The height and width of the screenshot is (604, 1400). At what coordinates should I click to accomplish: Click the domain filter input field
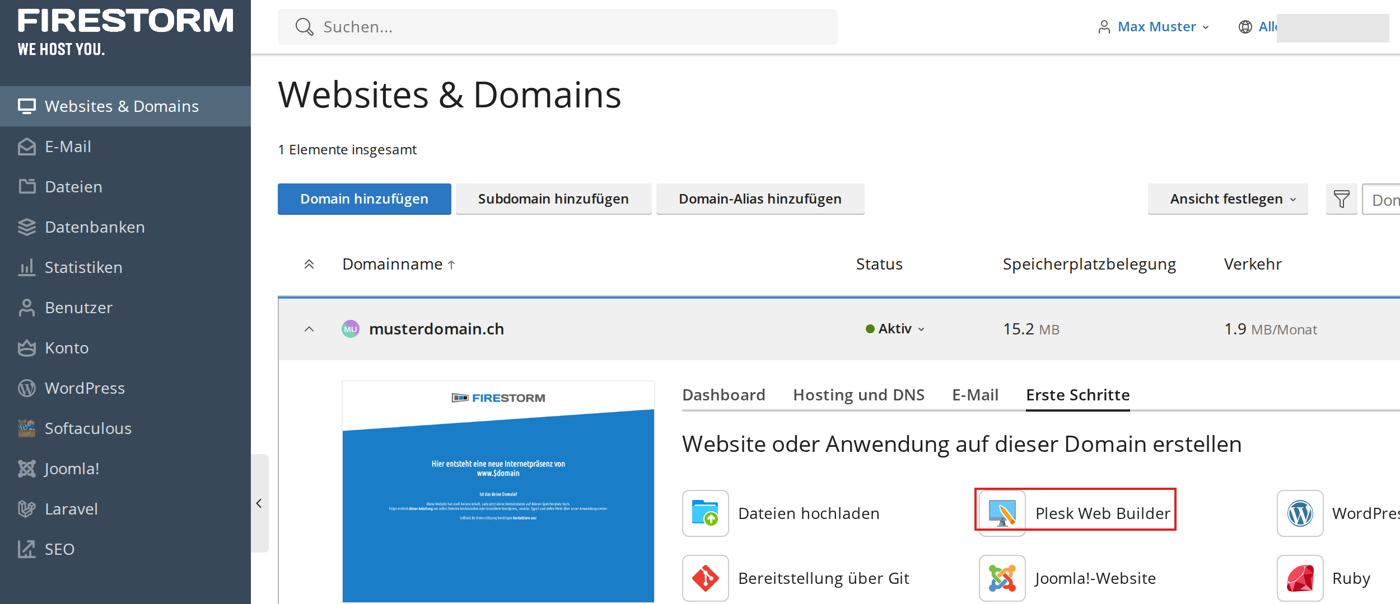click(1381, 200)
